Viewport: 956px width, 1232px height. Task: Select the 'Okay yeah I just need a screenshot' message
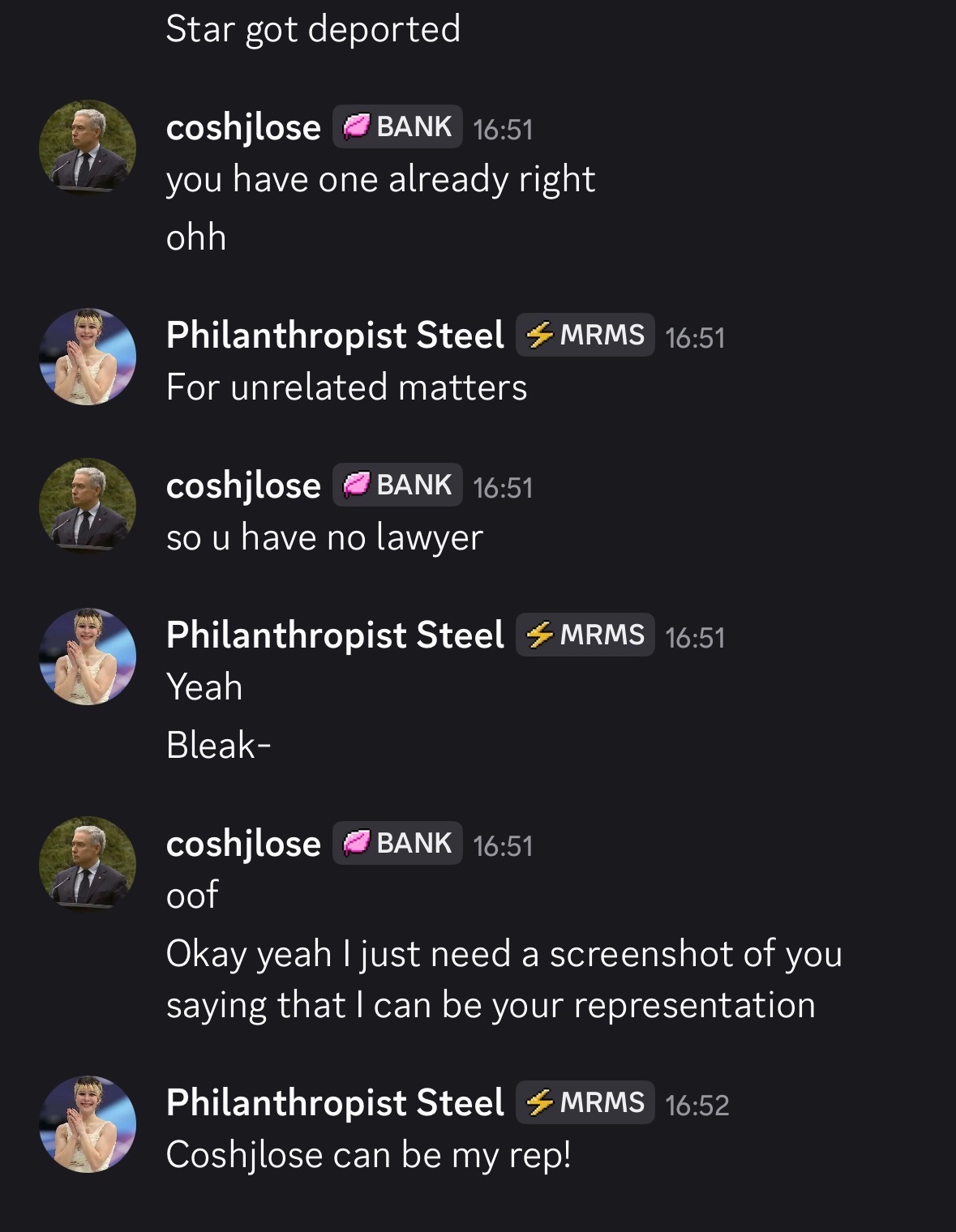click(x=504, y=979)
